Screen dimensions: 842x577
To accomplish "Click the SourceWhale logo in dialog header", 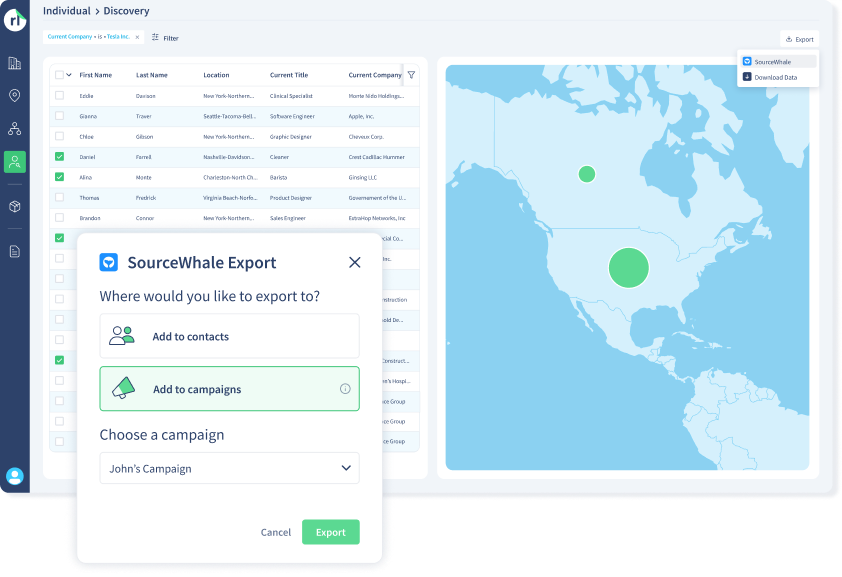I will coord(108,262).
